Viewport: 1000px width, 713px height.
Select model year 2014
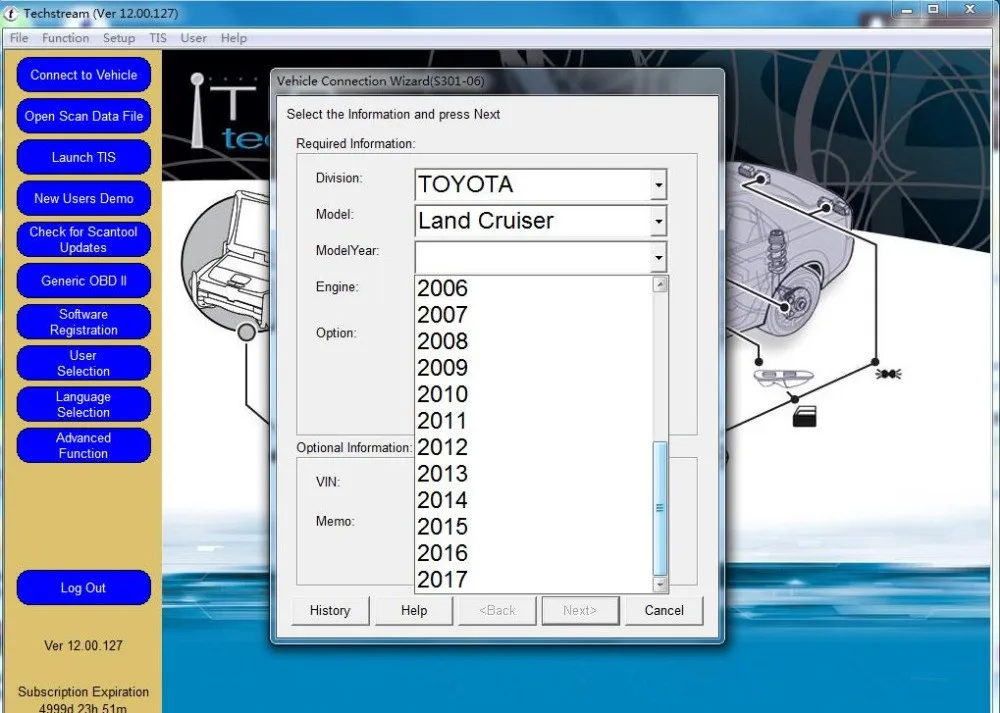[534, 500]
